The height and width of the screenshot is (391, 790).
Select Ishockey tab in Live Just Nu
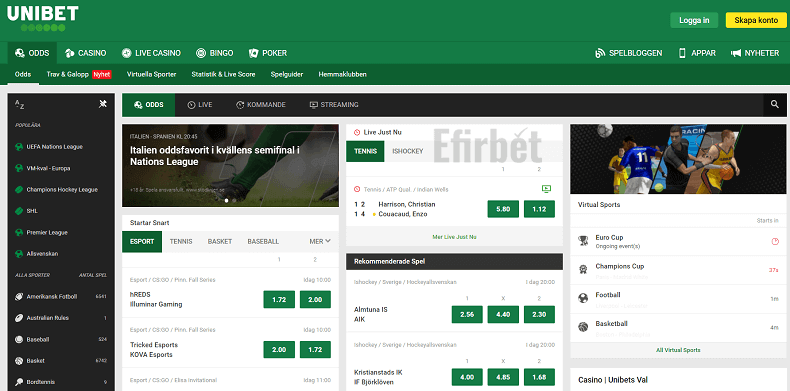(408, 151)
